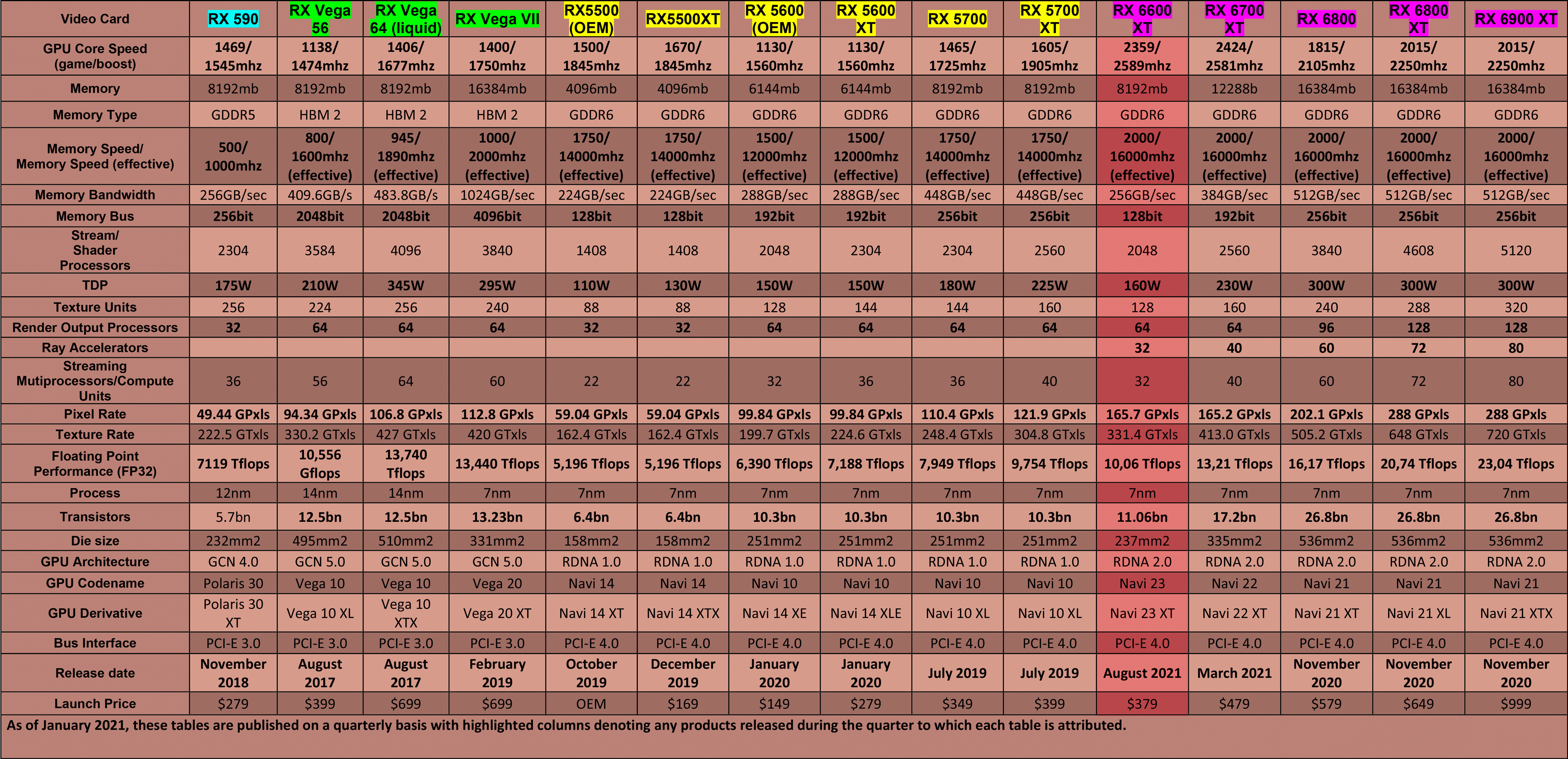The height and width of the screenshot is (759, 1568).
Task: Select the GPU Core Speed row label
Action: click(95, 56)
